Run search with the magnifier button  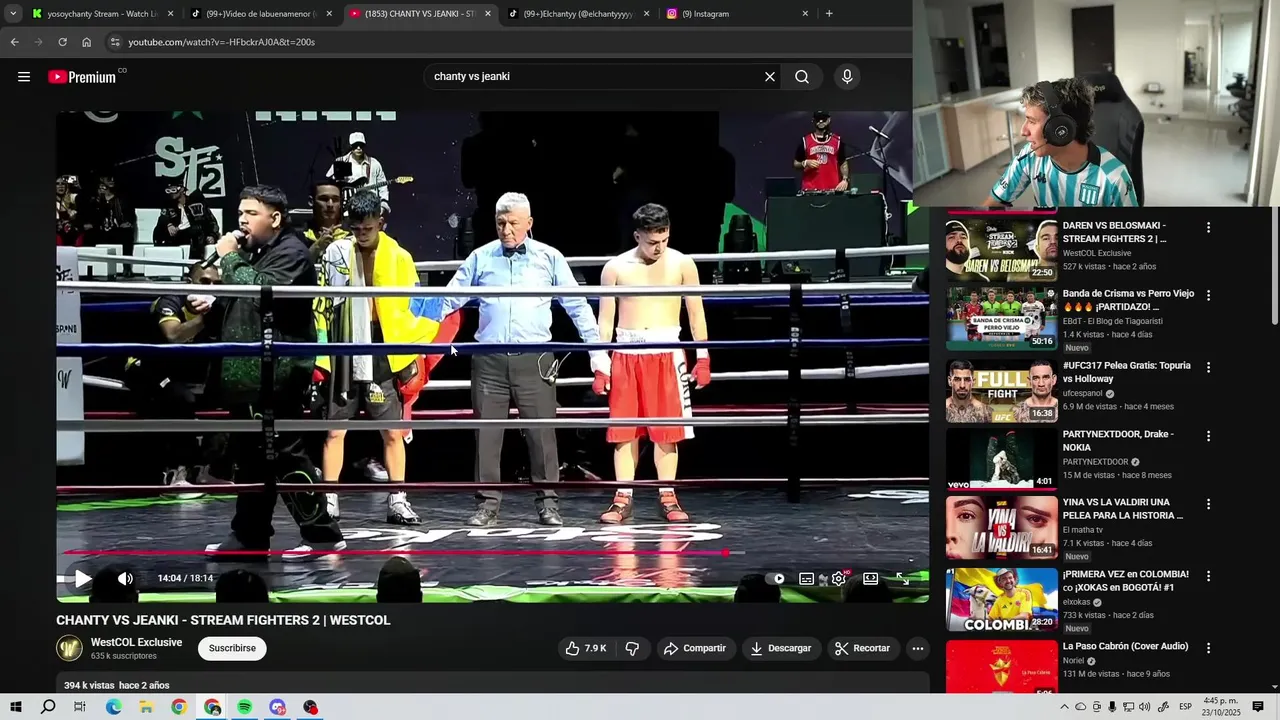click(x=802, y=77)
